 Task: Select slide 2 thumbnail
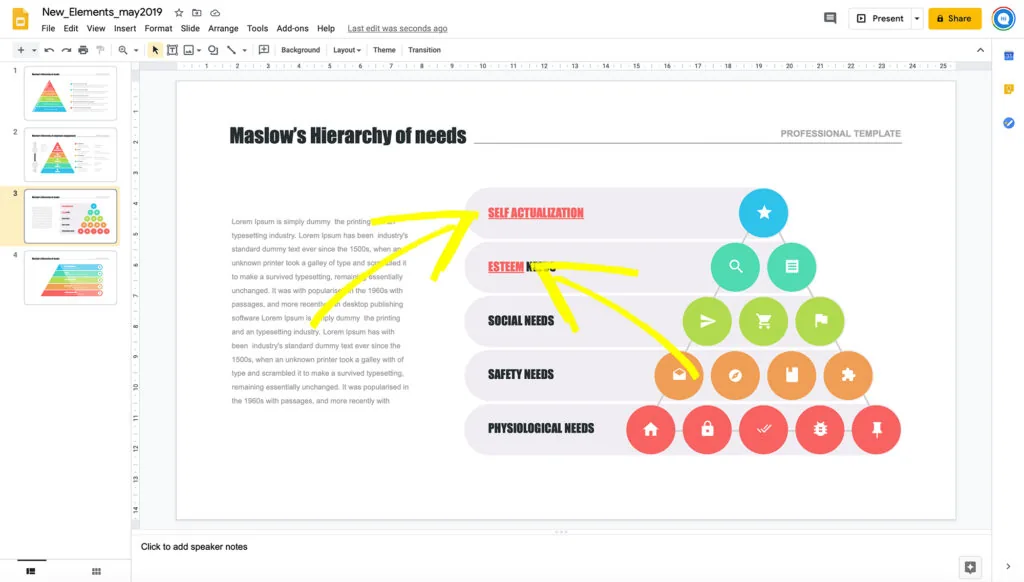[71, 154]
